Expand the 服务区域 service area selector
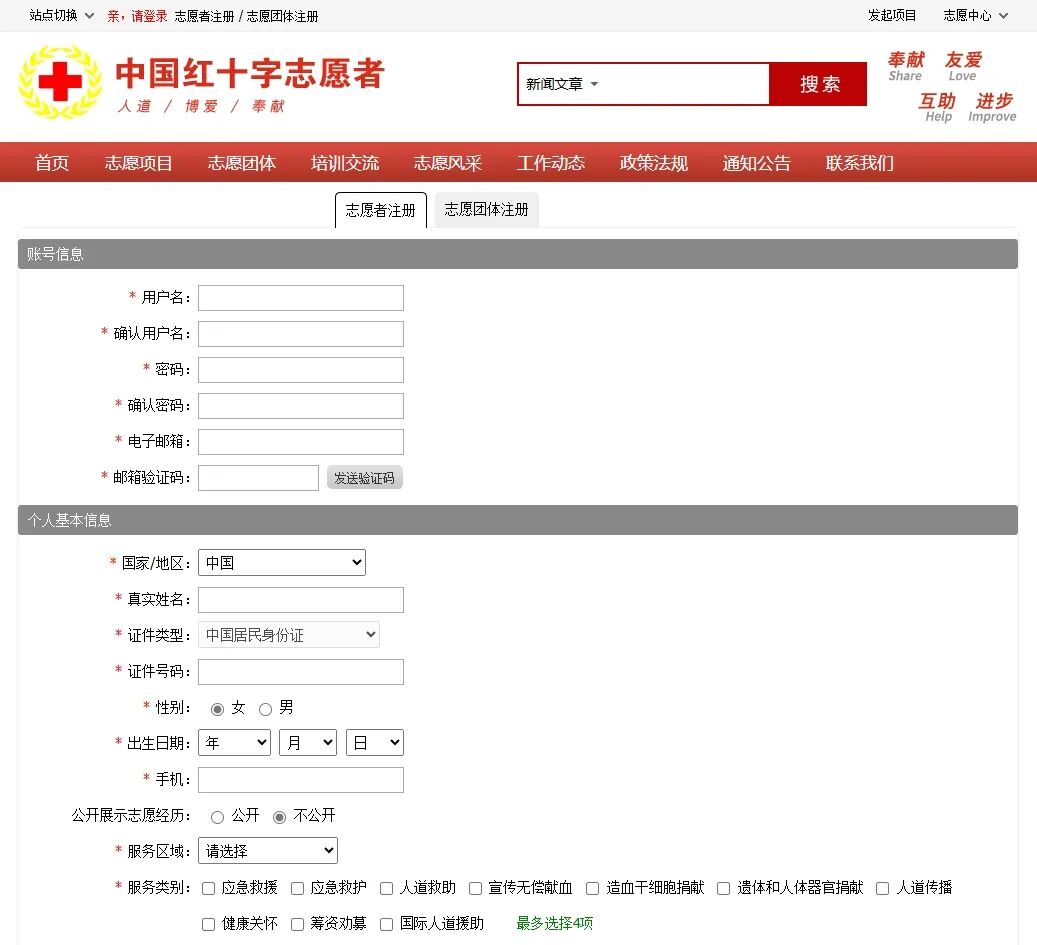 point(267,850)
